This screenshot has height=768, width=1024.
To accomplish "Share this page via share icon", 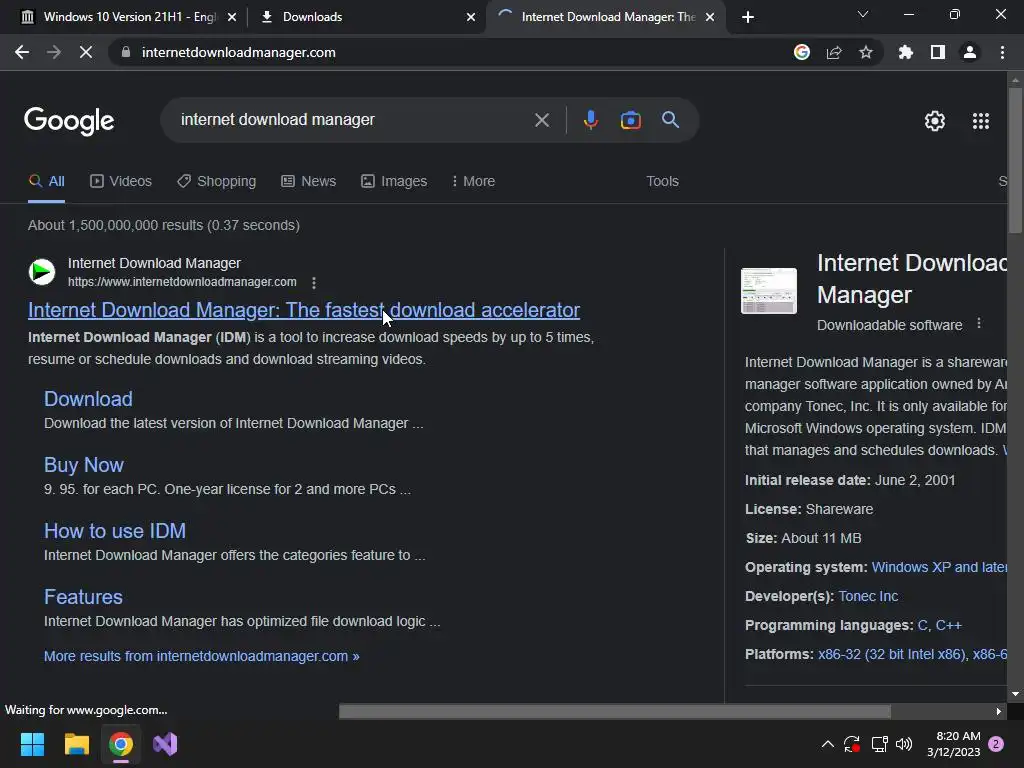I will 834,52.
